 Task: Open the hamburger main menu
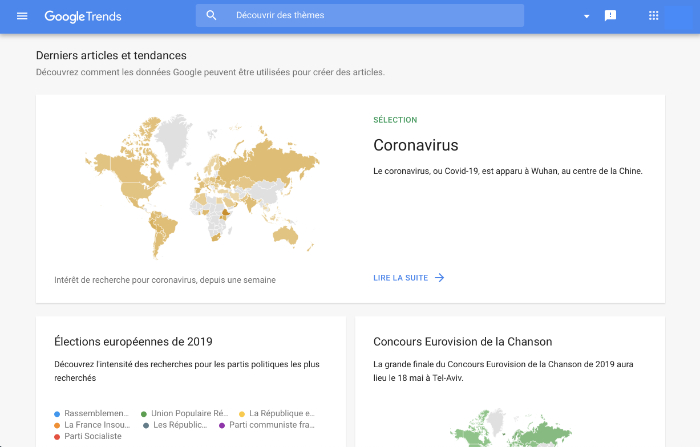(22, 16)
